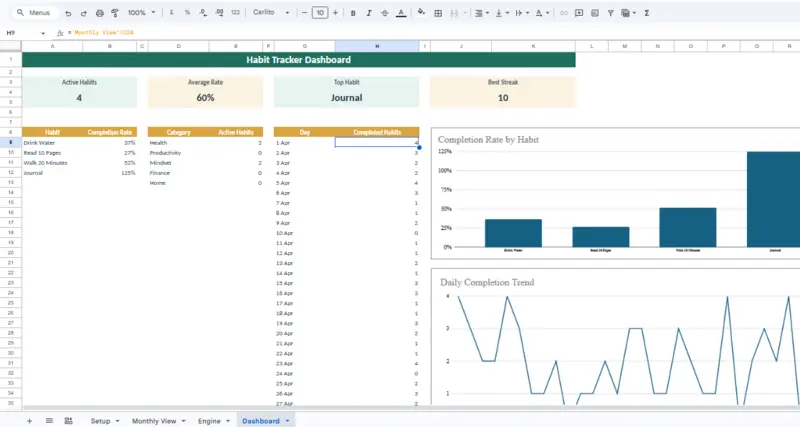This screenshot has height=427, width=800.
Task: Format as currency
Action: (171, 13)
